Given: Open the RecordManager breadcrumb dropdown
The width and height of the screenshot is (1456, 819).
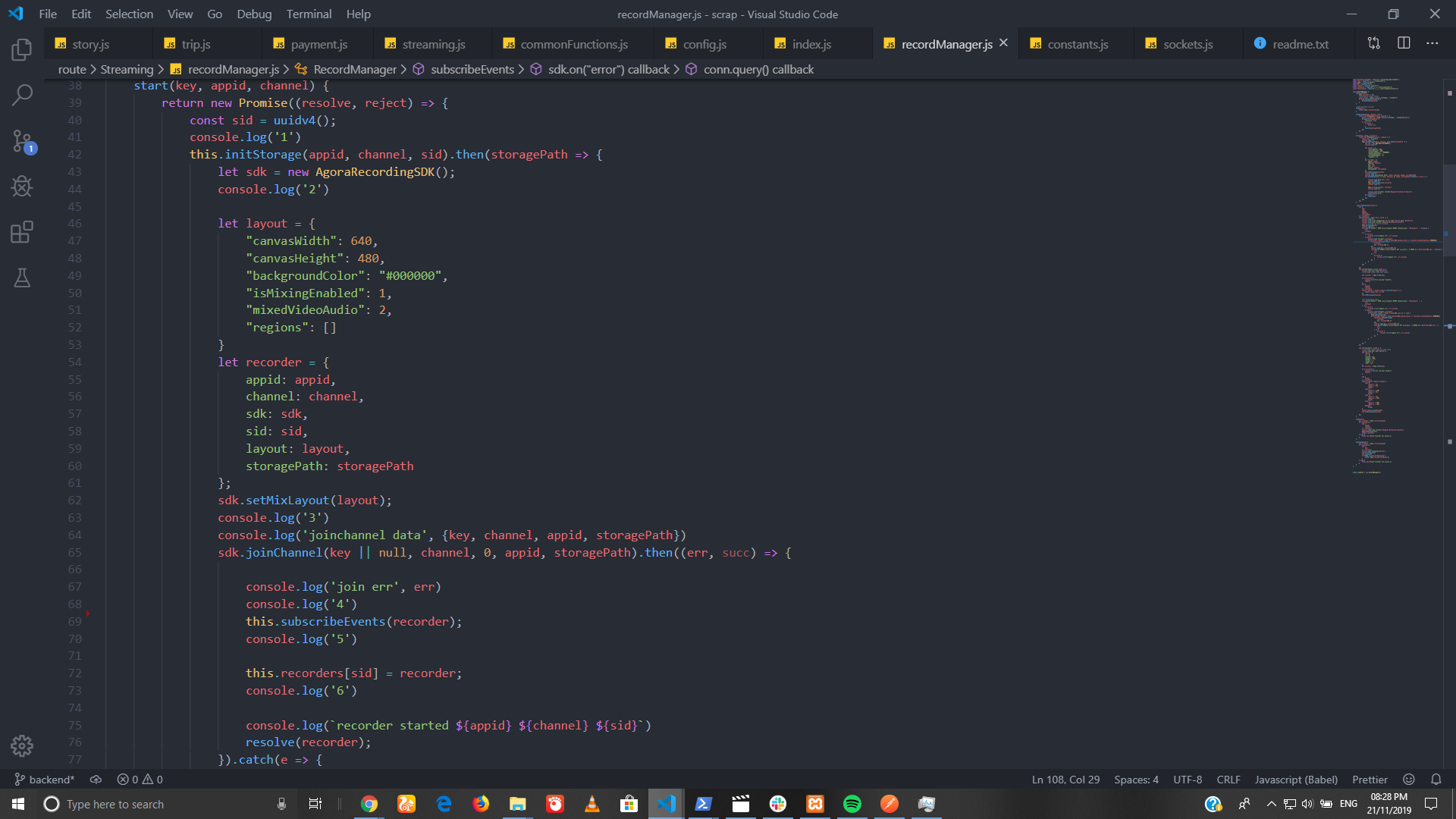Looking at the screenshot, I should (353, 69).
